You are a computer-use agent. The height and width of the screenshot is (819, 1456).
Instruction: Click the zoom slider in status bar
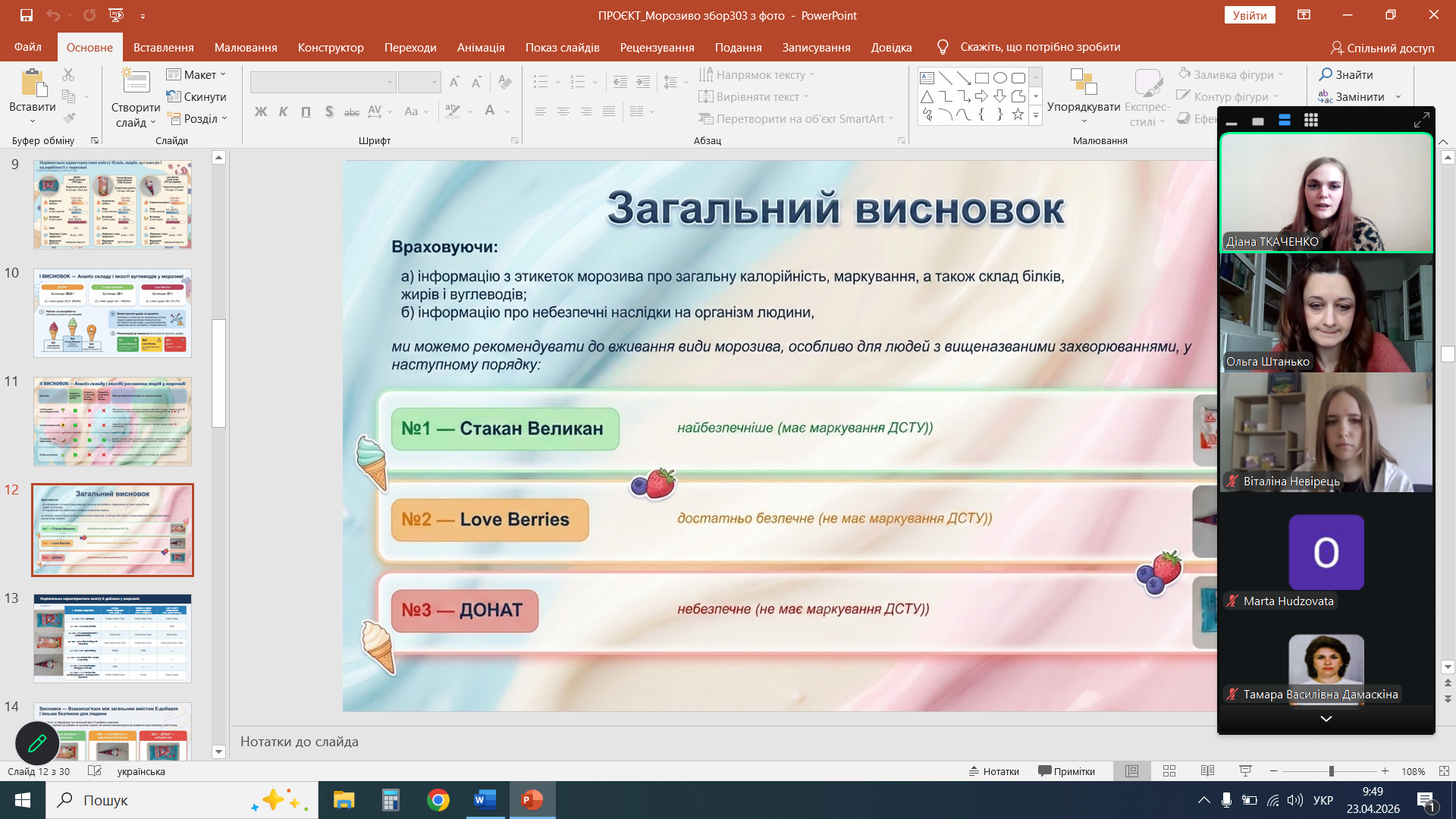(x=1331, y=771)
